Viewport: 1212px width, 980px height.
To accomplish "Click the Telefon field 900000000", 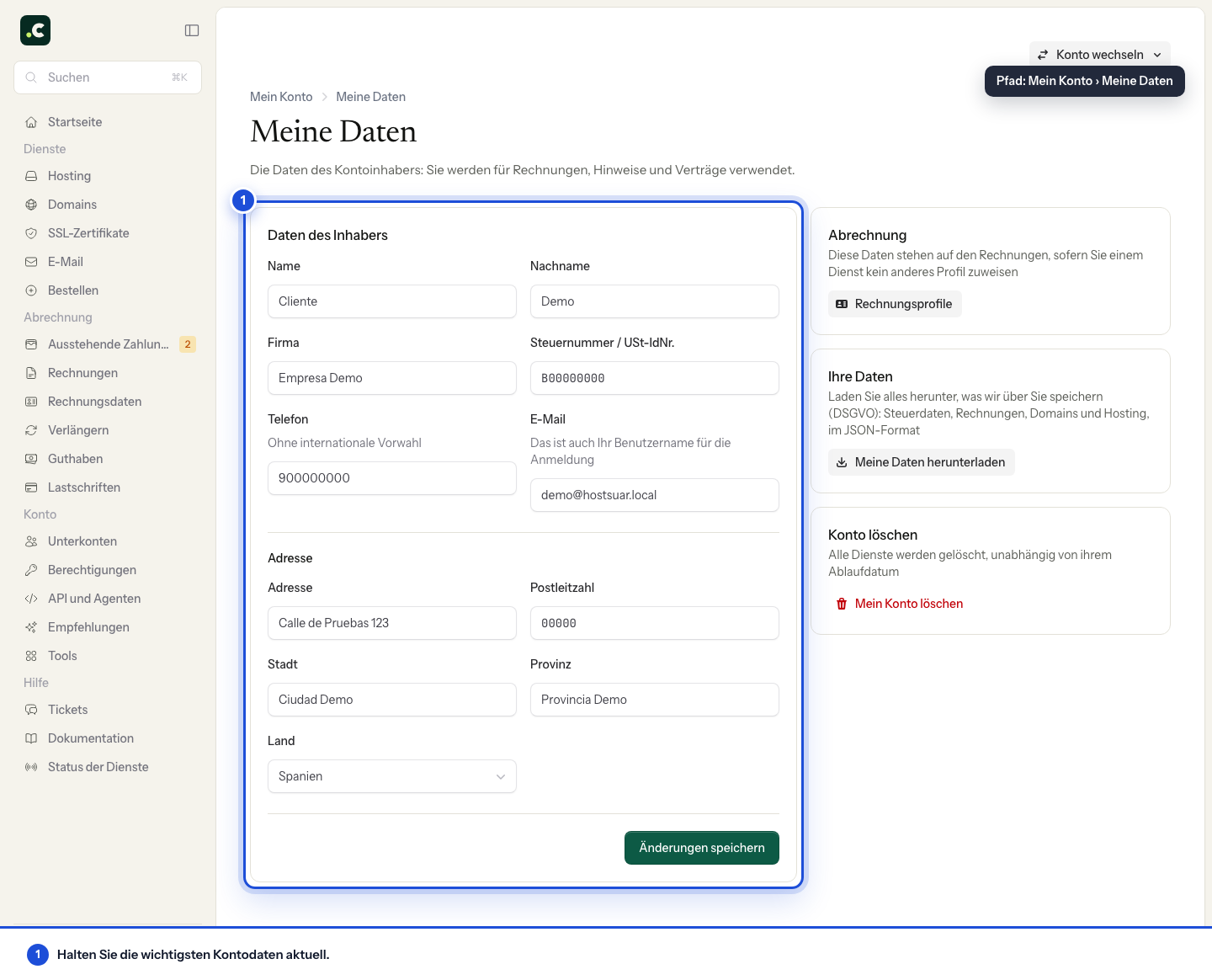I will (x=392, y=478).
